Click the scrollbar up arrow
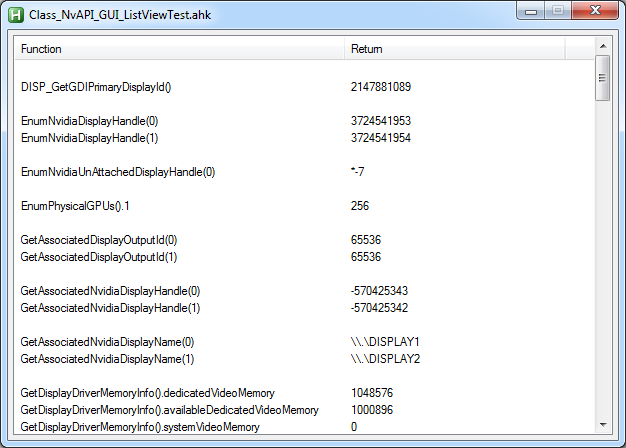The width and height of the screenshot is (626, 448). [x=603, y=46]
